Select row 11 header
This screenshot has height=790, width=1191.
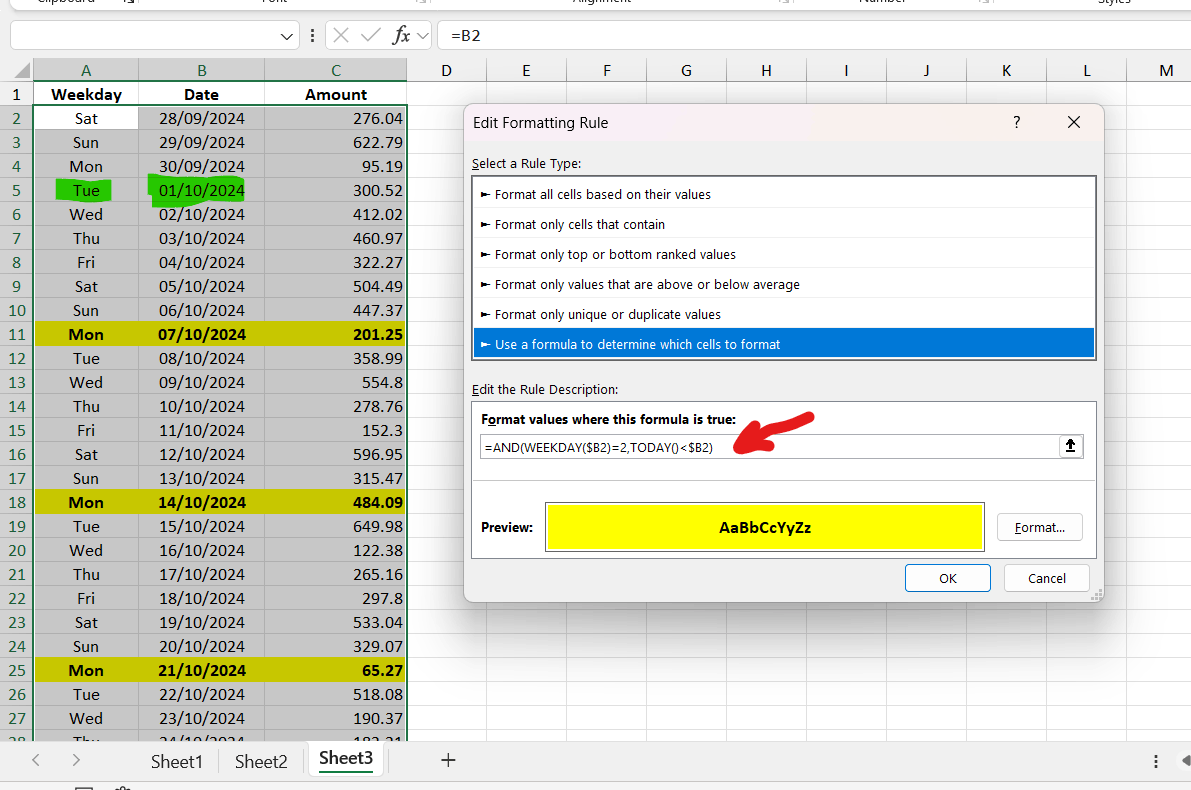point(17,334)
